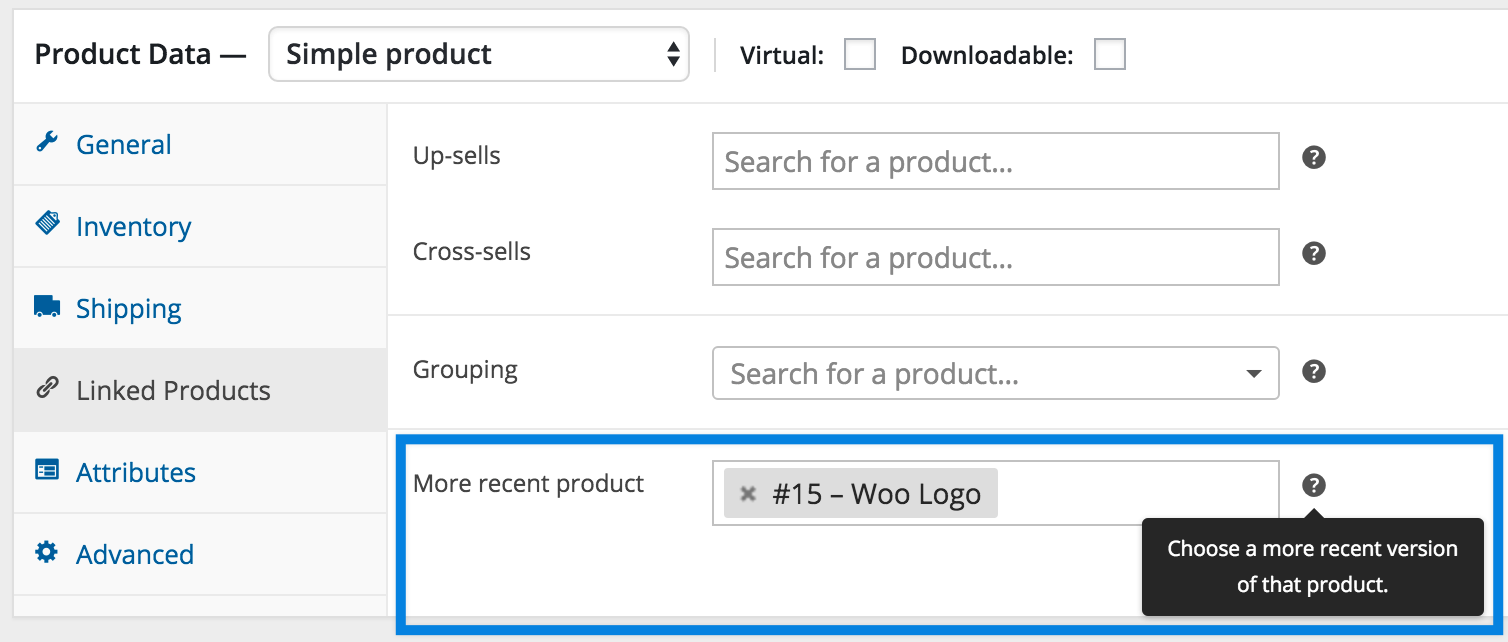Remove the #15 Woo Logo tag
This screenshot has width=1508, height=642.
point(748,492)
